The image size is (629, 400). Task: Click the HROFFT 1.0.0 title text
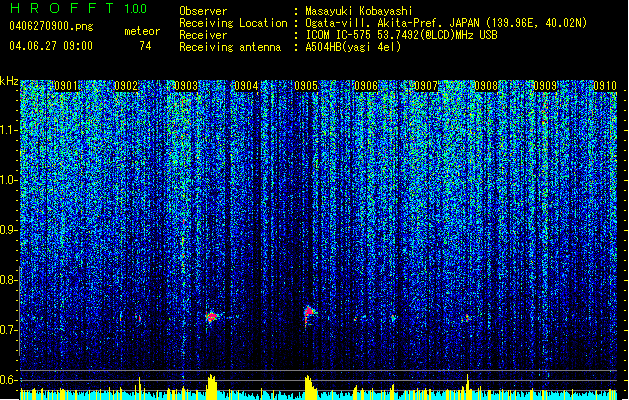pos(78,8)
